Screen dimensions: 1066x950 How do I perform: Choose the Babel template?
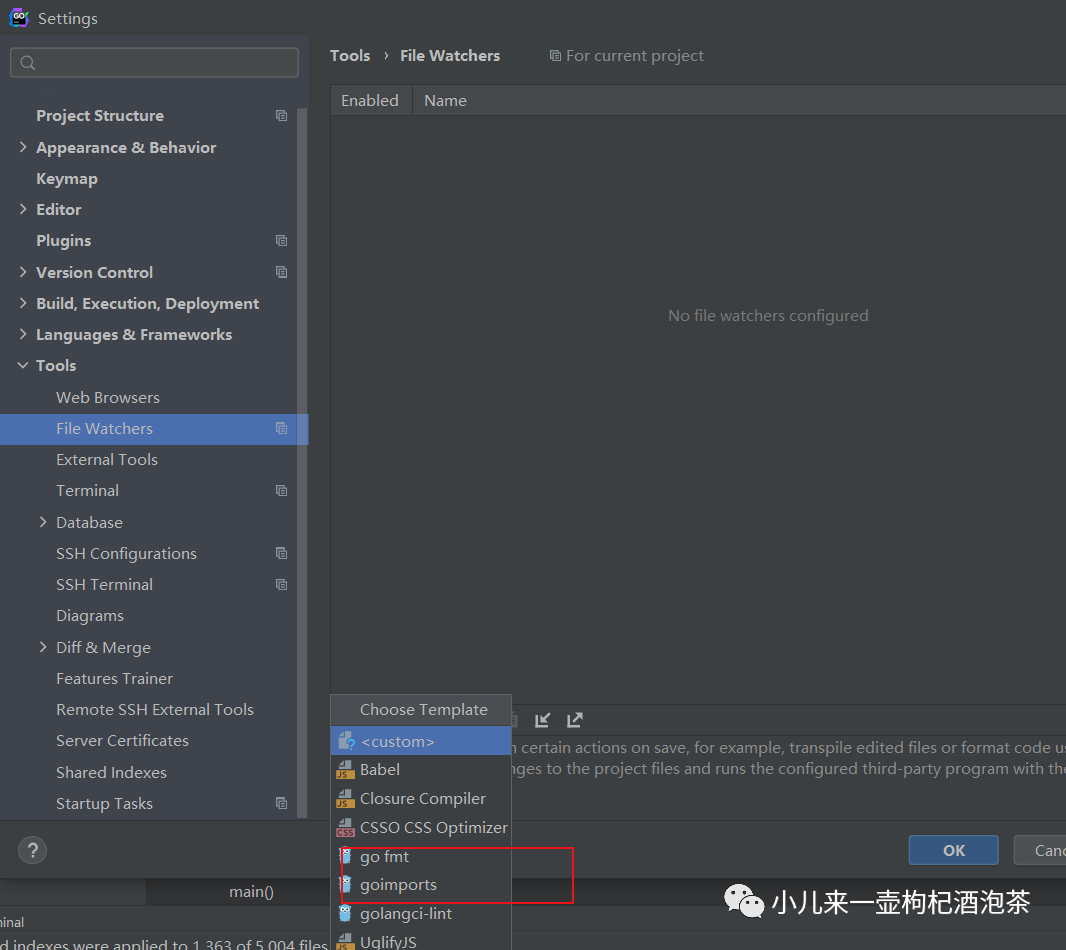pyautogui.click(x=421, y=770)
